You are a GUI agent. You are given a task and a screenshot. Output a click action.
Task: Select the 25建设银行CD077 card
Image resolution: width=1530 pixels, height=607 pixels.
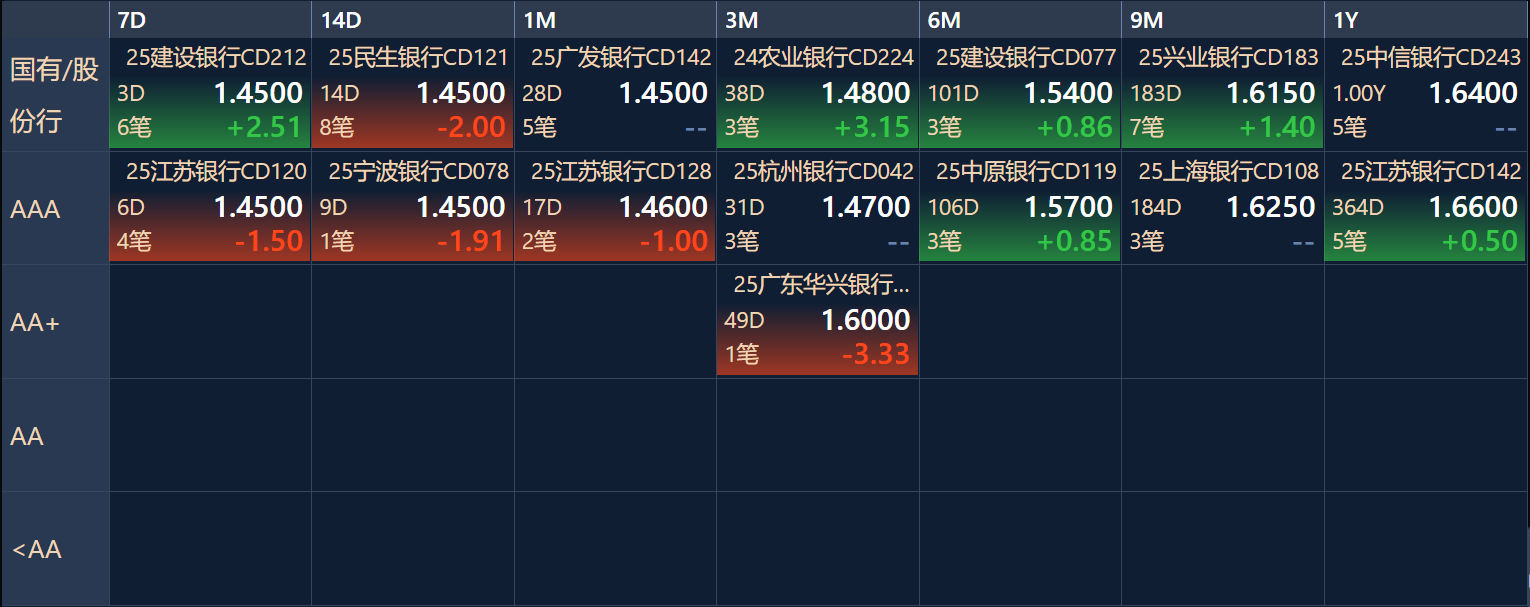coord(1020,94)
